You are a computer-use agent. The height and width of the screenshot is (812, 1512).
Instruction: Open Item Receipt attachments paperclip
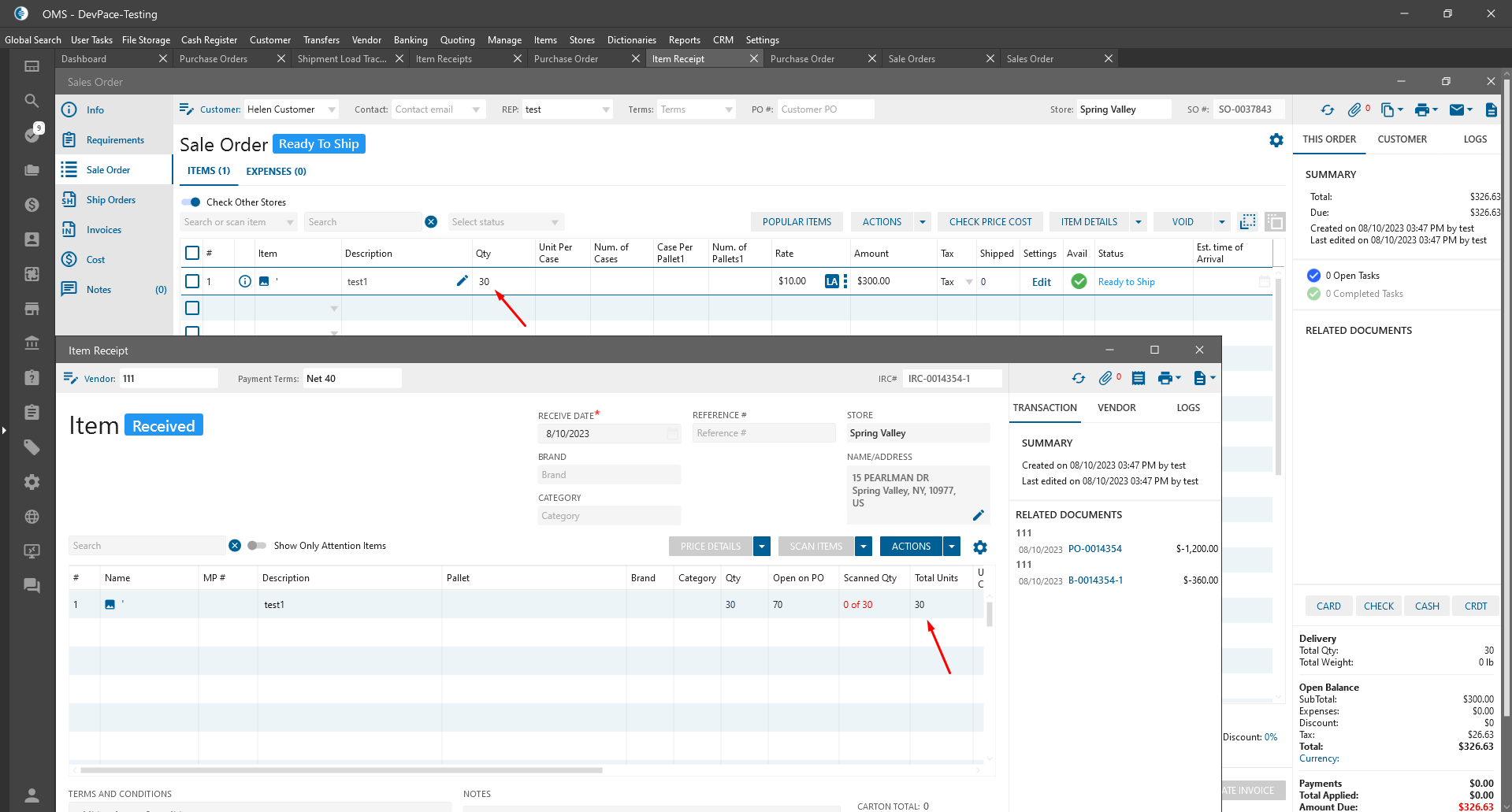tap(1105, 379)
